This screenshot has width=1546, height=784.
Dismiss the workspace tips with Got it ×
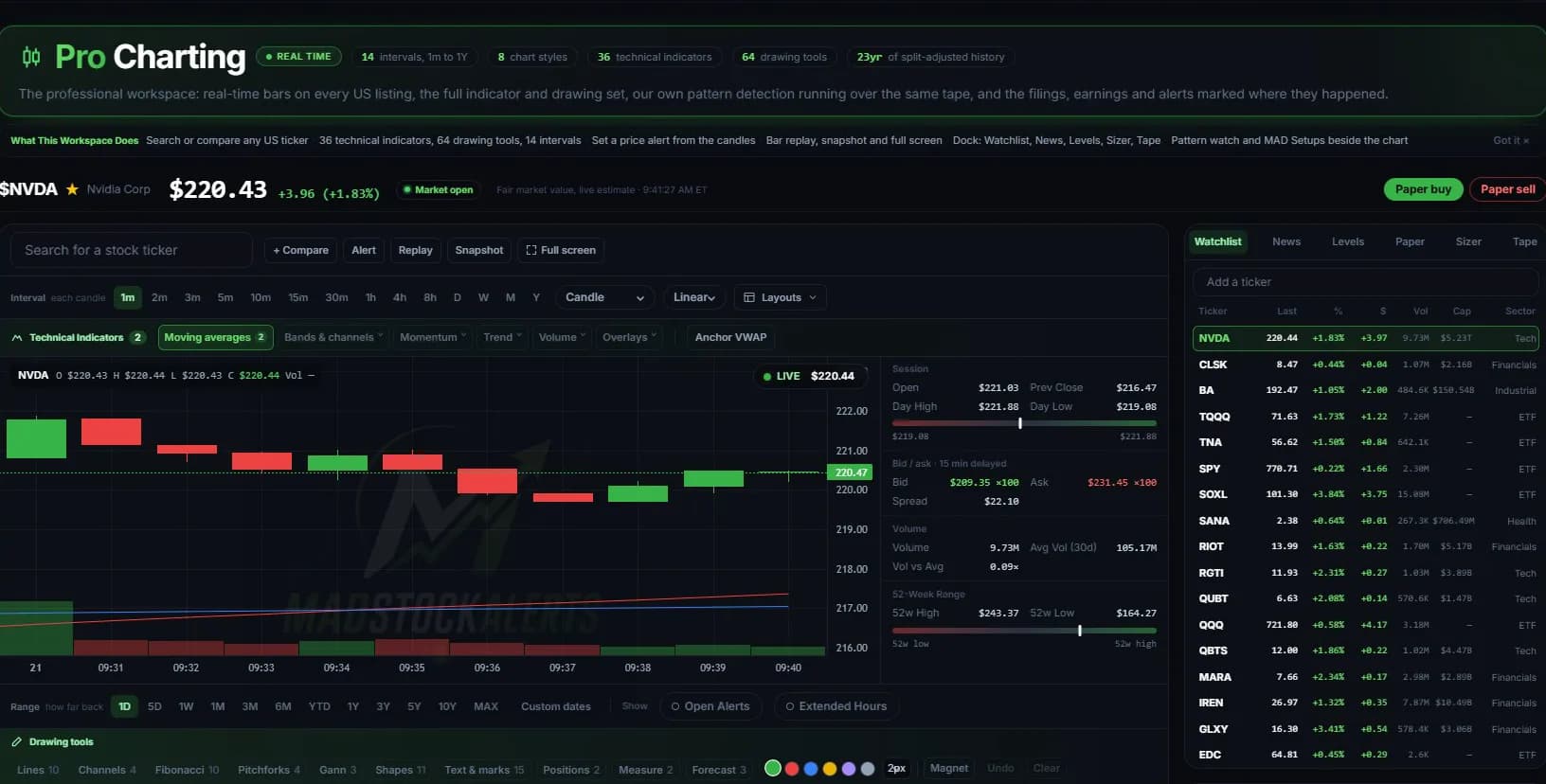click(x=1511, y=140)
